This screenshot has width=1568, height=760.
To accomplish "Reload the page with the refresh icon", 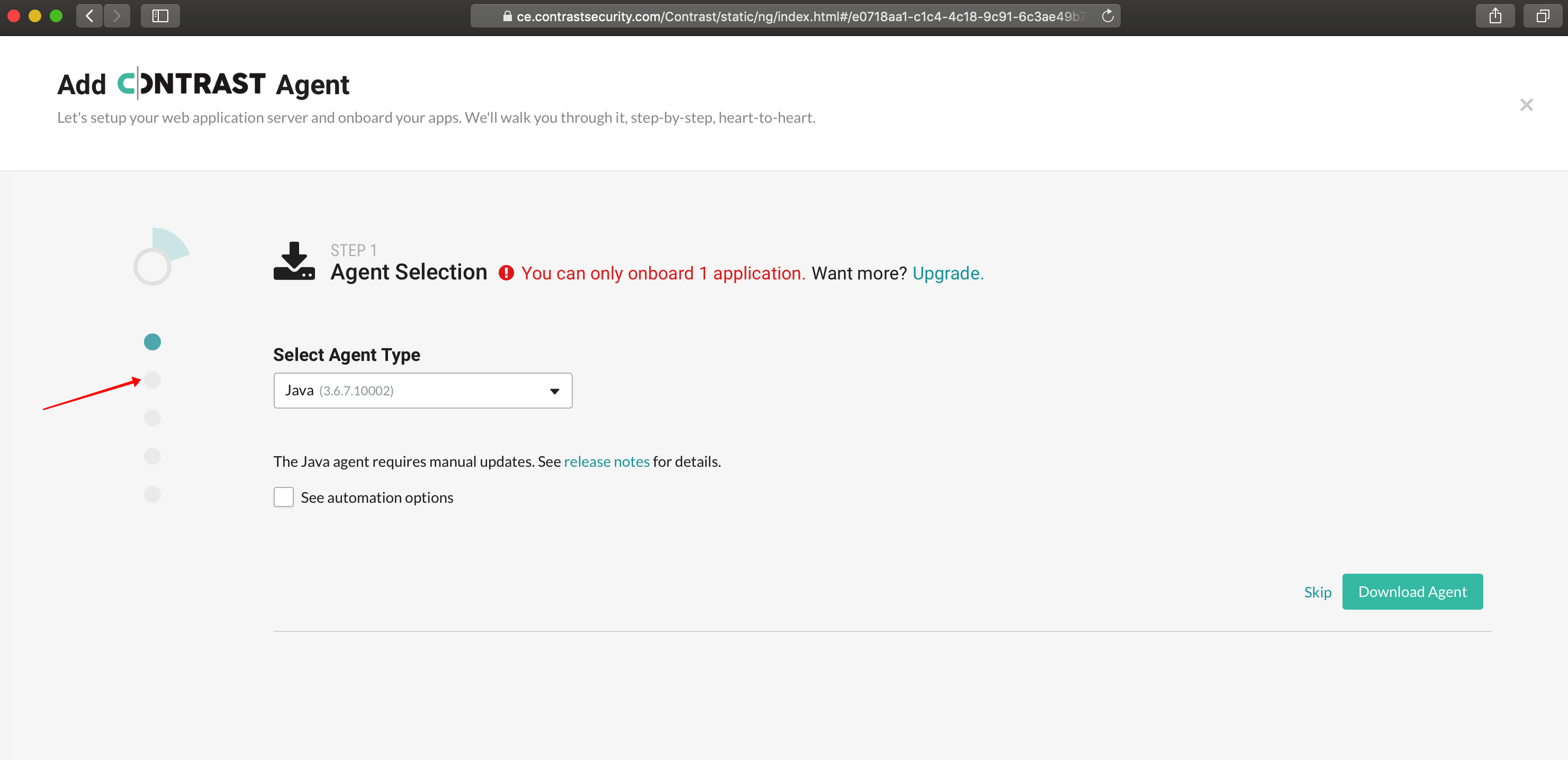I will coord(1108,16).
